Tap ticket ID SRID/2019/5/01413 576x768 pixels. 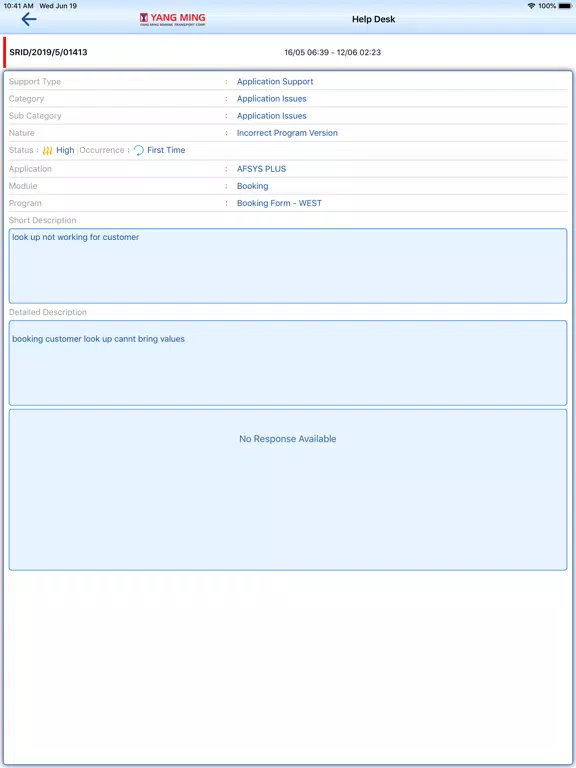pyautogui.click(x=48, y=52)
